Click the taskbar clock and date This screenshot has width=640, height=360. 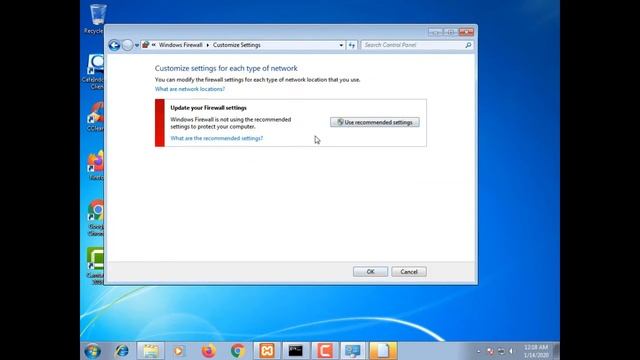click(536, 351)
